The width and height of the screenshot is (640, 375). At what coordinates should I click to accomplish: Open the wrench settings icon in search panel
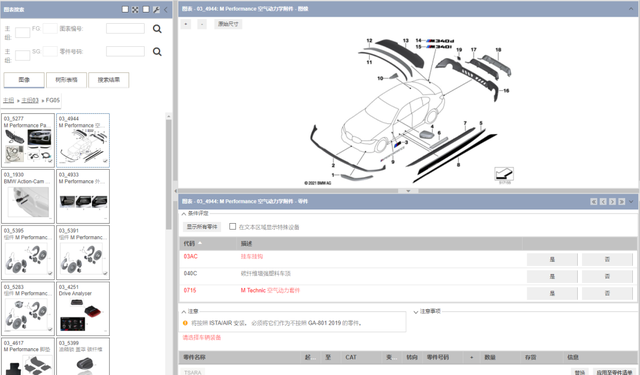pyautogui.click(x=156, y=9)
